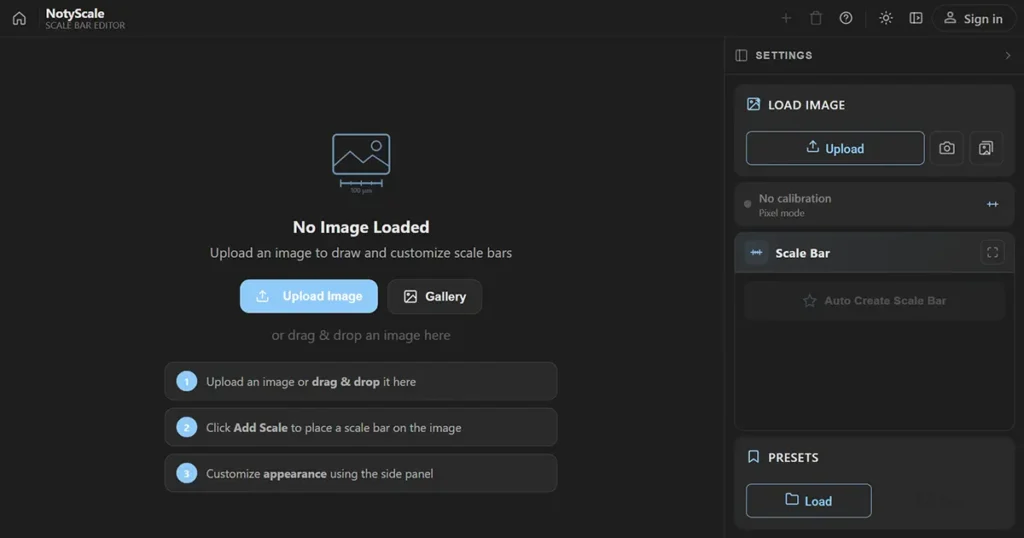Click the Sign in button
This screenshot has height=538, width=1024.
pyautogui.click(x=974, y=18)
